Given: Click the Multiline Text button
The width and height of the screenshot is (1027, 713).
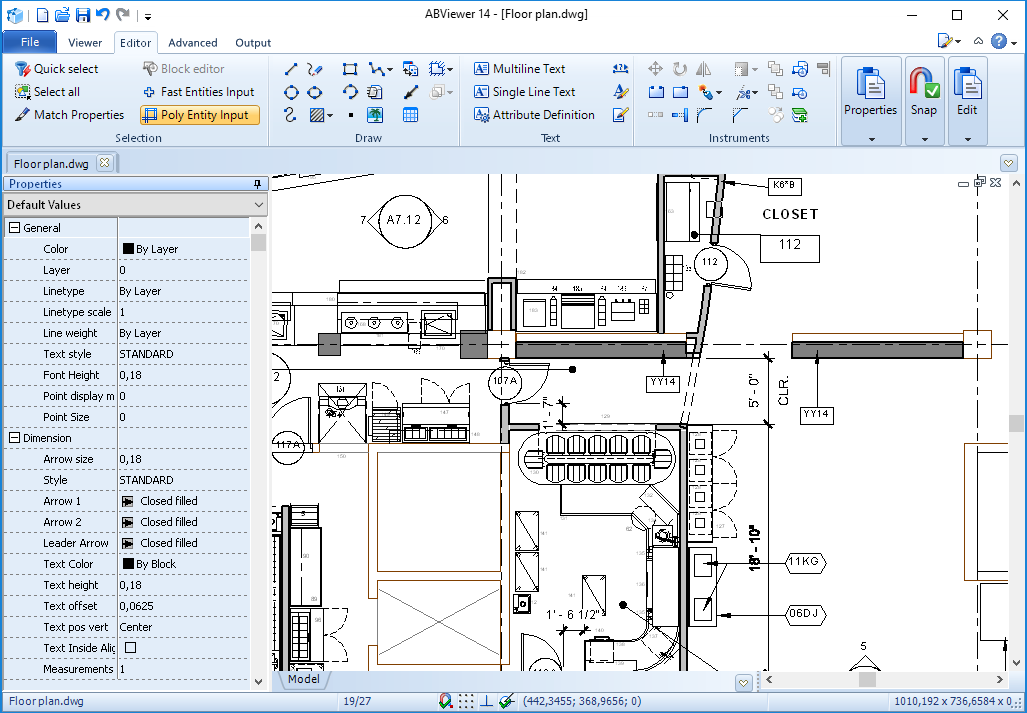Looking at the screenshot, I should tap(520, 69).
